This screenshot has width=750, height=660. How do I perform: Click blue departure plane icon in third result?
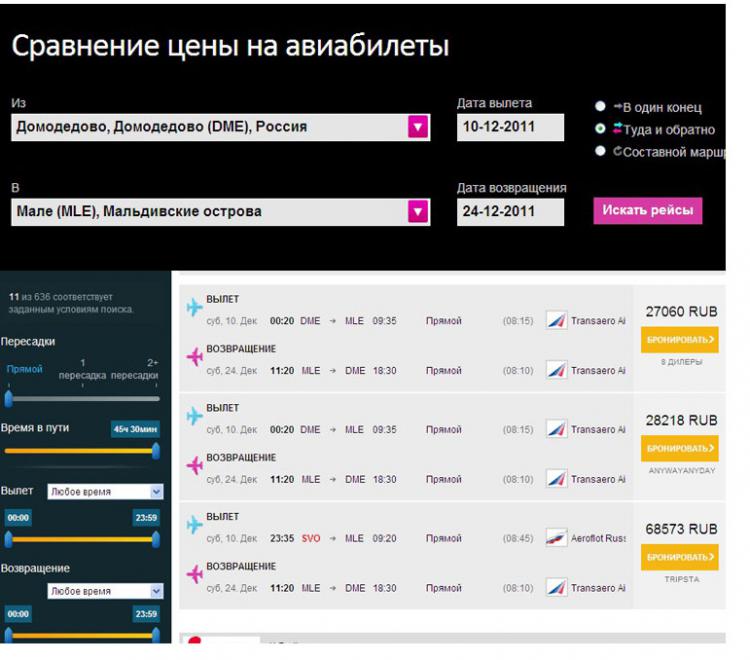click(194, 525)
